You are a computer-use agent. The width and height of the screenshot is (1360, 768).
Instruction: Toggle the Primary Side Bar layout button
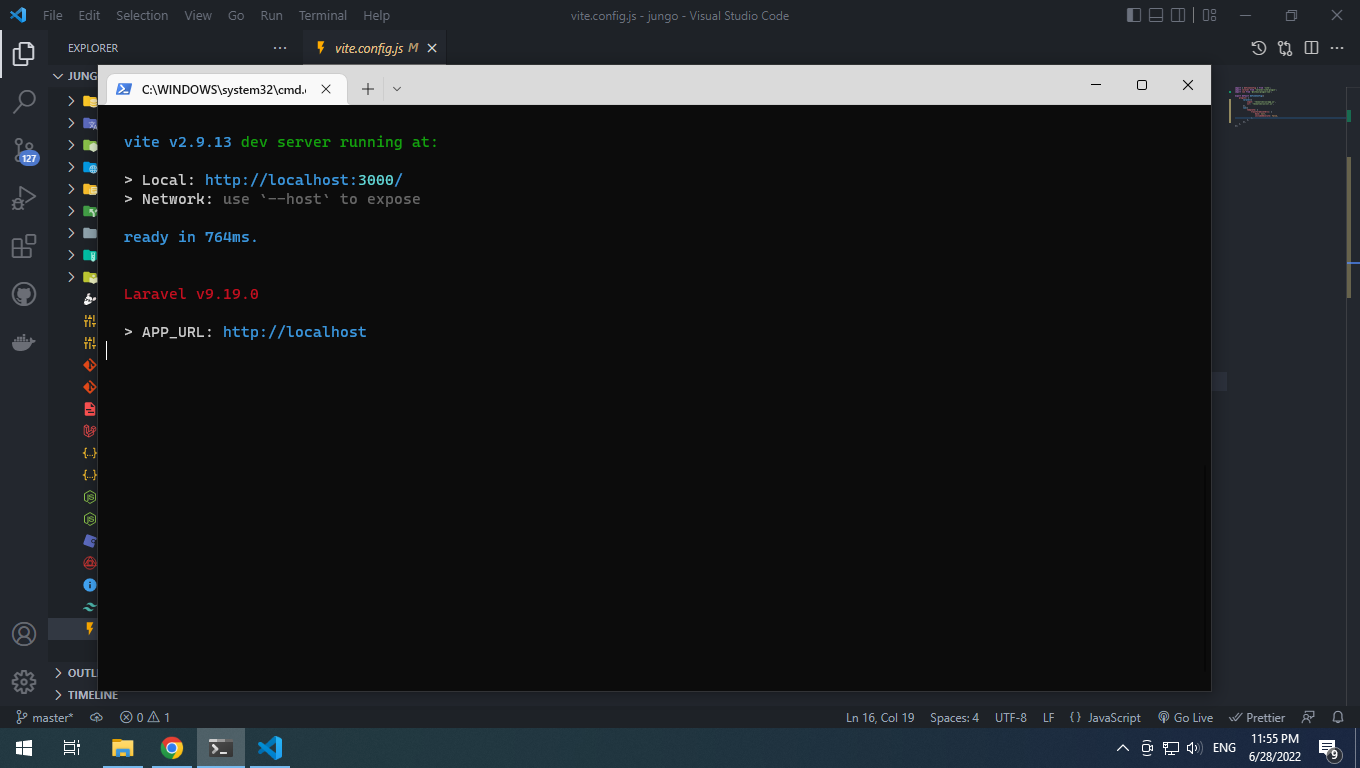click(x=1134, y=16)
